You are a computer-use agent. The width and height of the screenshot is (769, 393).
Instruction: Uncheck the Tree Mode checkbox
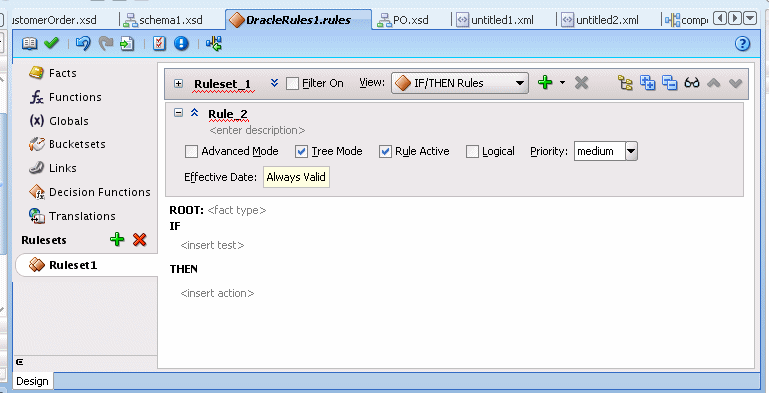point(301,151)
